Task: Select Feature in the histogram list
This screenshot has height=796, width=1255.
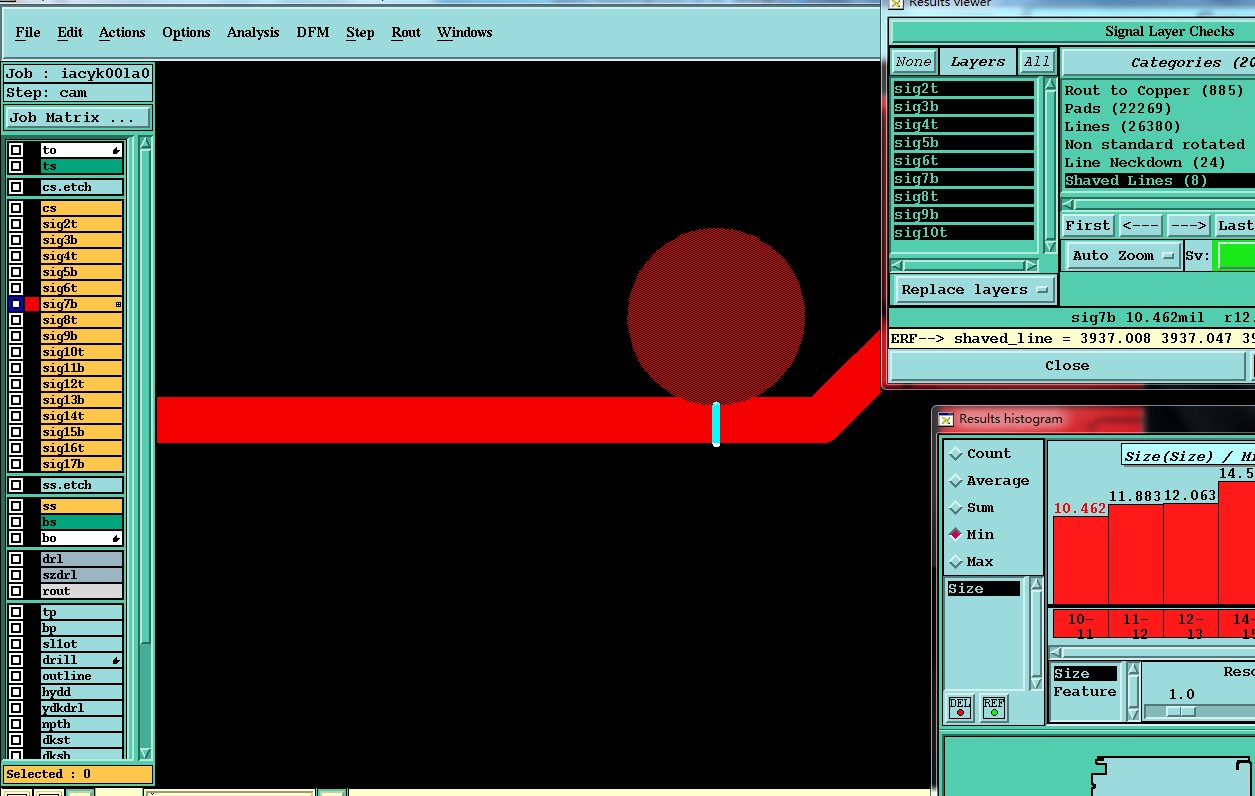Action: coord(1084,692)
